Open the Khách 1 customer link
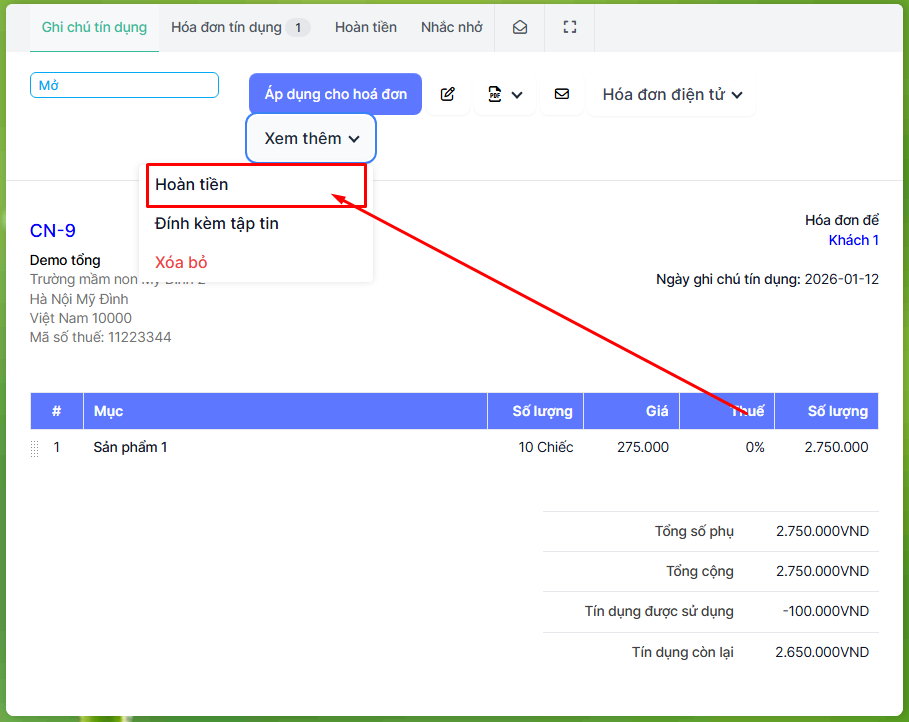This screenshot has height=722, width=909. click(x=853, y=240)
